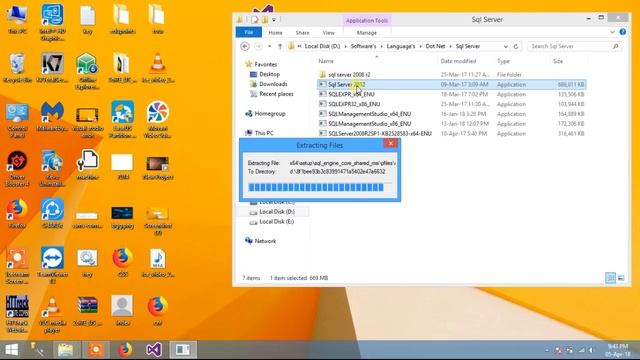Open Customize Quick Access Toolbar dropdown
This screenshot has width=640, height=360.
point(274,20)
